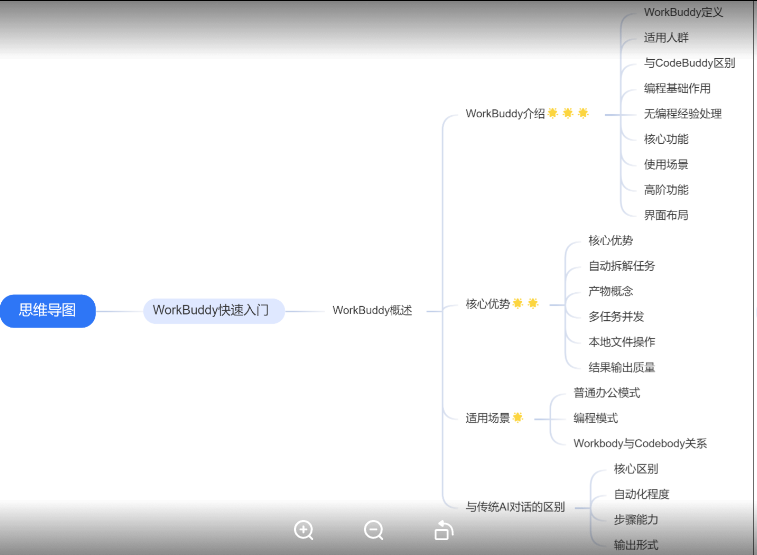Click the zoom out magnifier icon

pos(374,530)
